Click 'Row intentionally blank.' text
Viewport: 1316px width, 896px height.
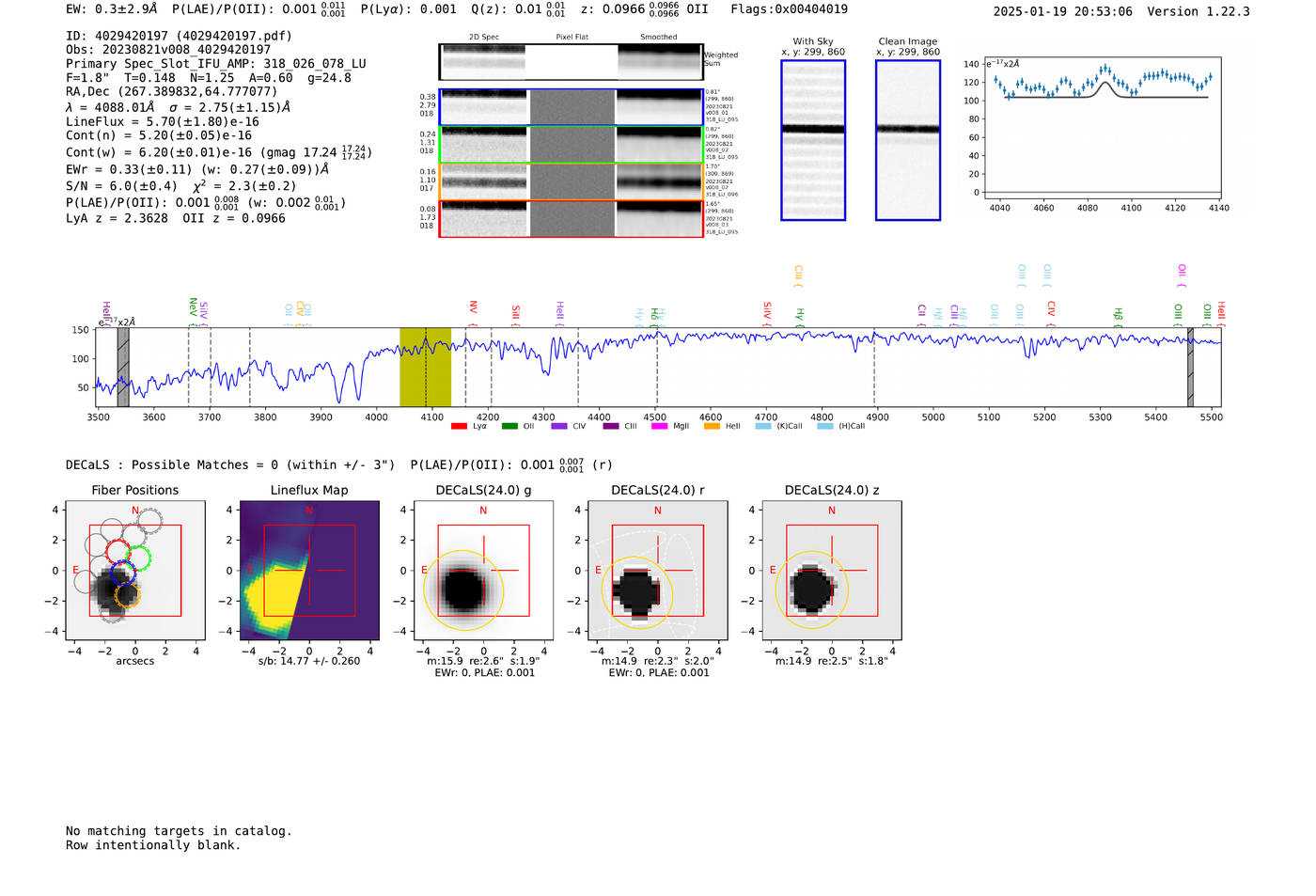point(153,845)
